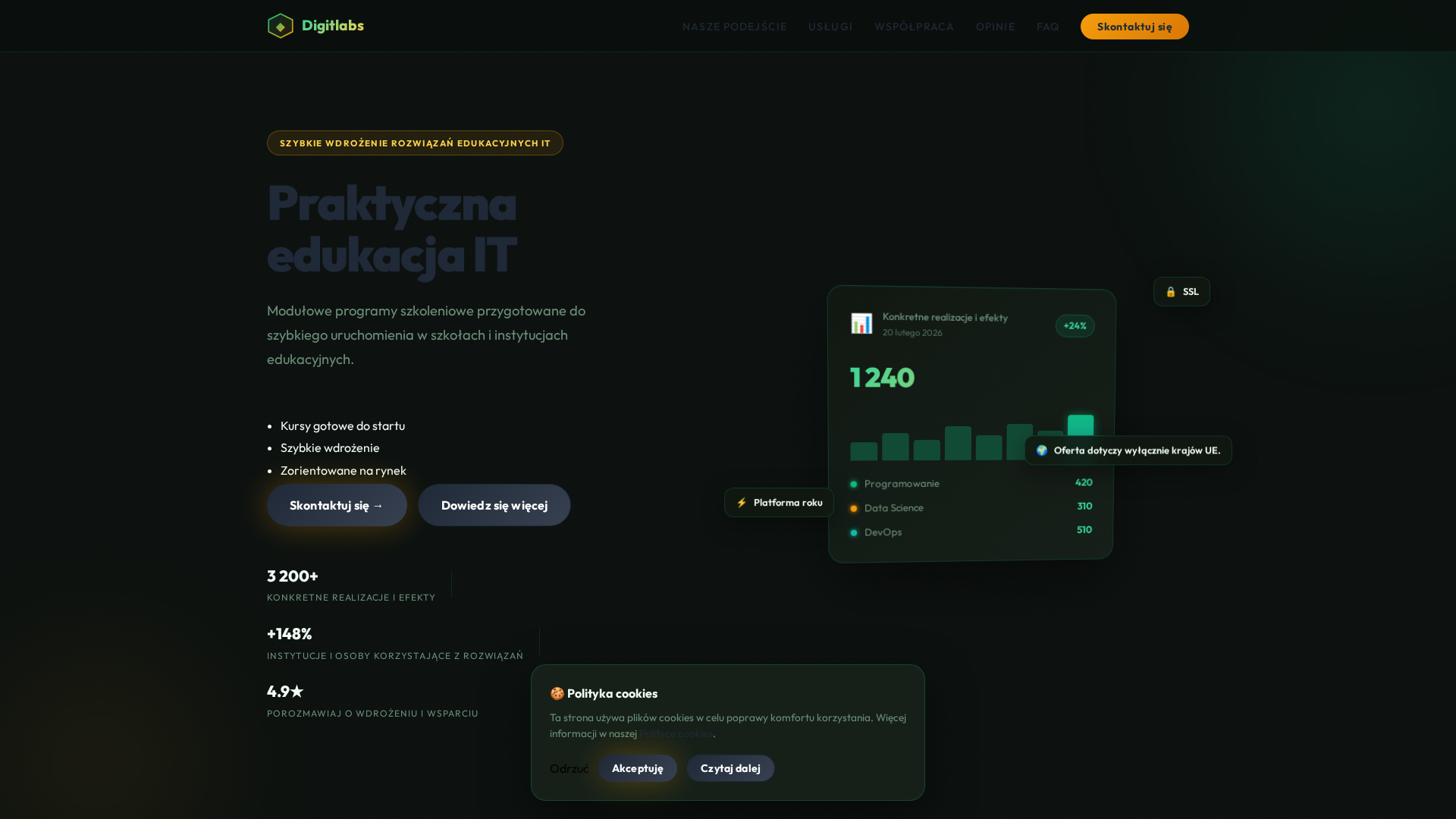The height and width of the screenshot is (819, 1456).
Task: Click the Instytucje i osoby korzystające z rozwiązań label
Action: pyautogui.click(x=395, y=656)
